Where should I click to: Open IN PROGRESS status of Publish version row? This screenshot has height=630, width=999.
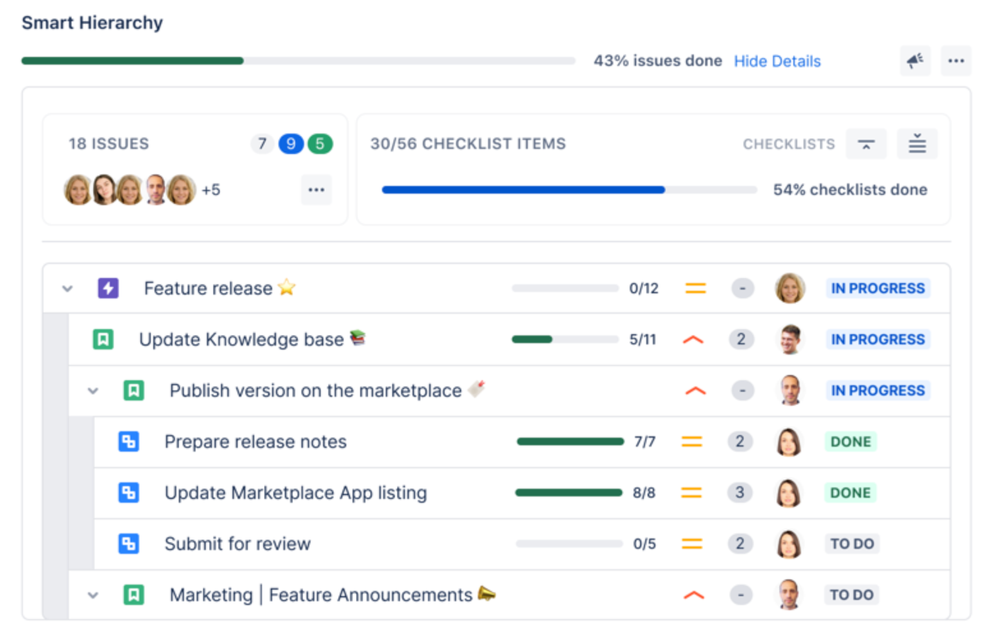tap(877, 390)
